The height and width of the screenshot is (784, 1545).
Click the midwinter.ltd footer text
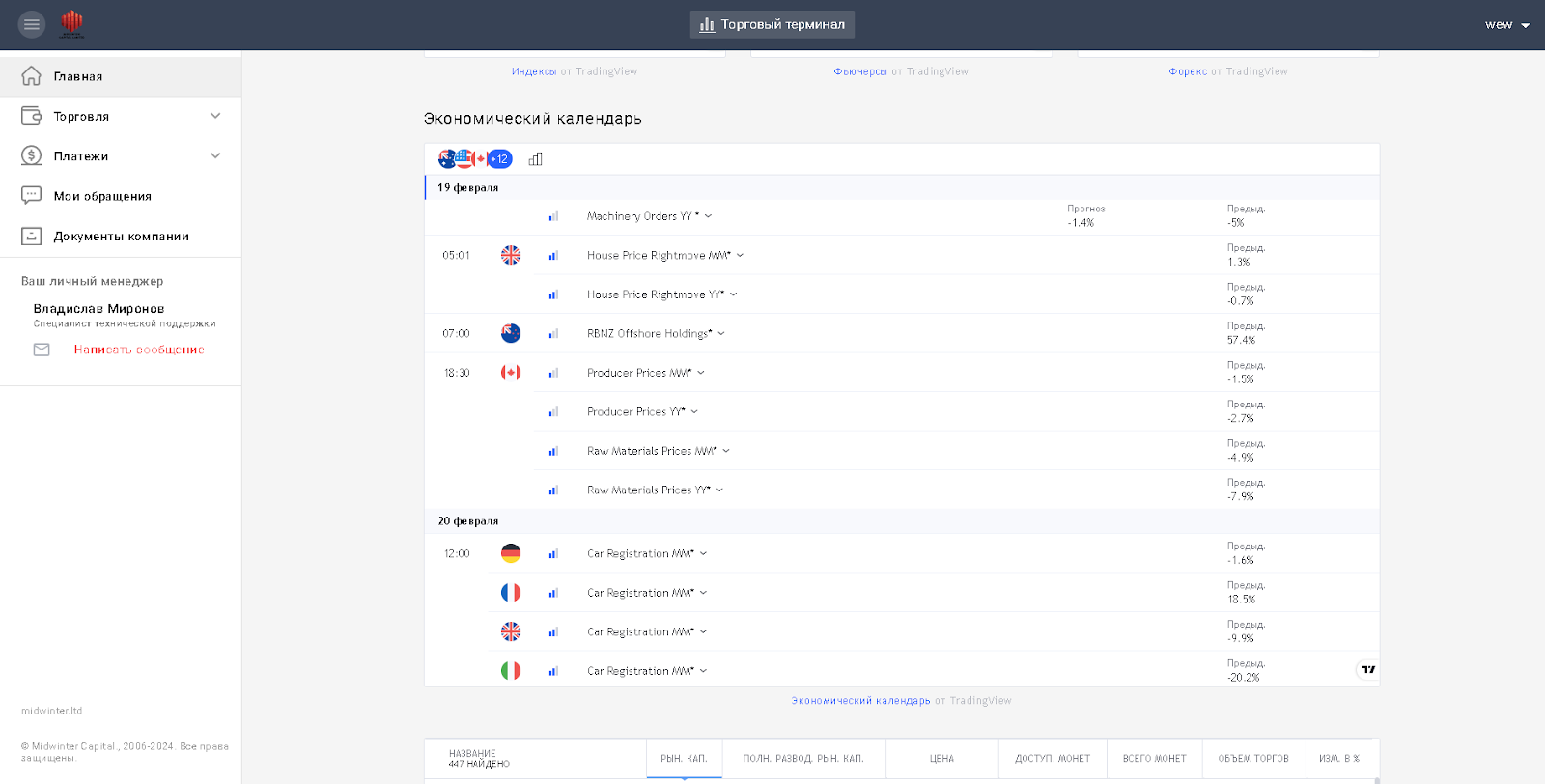pos(52,711)
